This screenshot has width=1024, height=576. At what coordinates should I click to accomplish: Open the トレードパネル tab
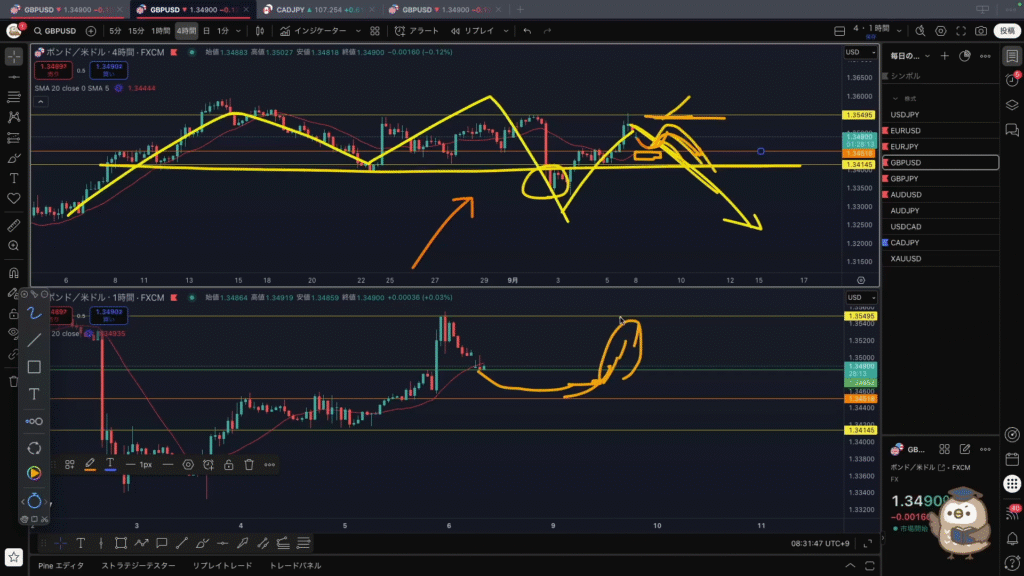[295, 566]
